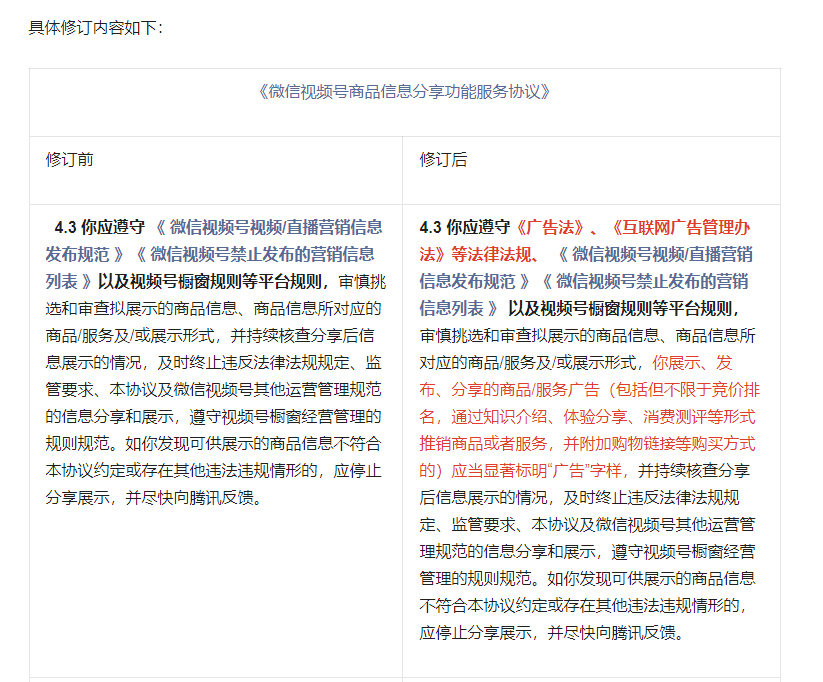823x682 pixels.
Task: Click the "修订前" column header
Action: 69,160
